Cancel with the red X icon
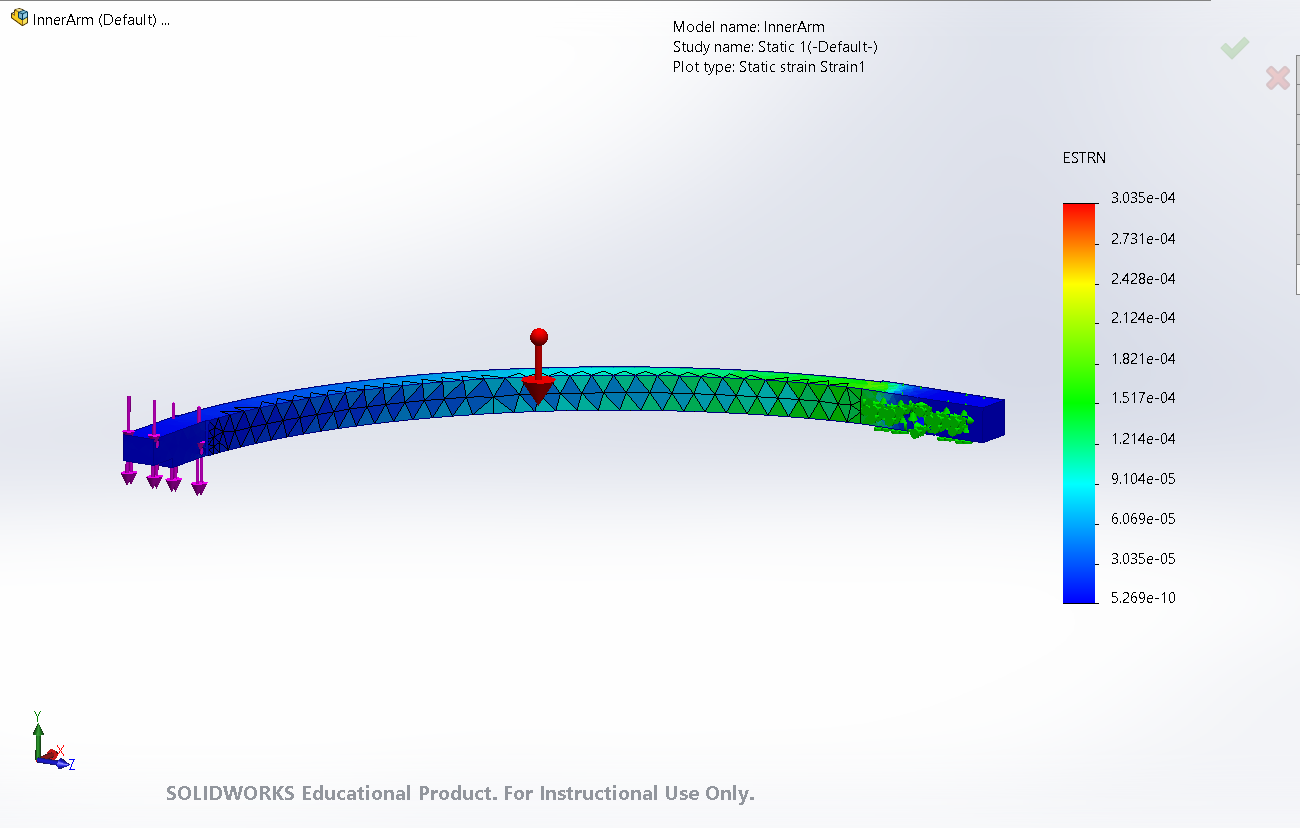This screenshot has height=828, width=1300. pos(1277,78)
